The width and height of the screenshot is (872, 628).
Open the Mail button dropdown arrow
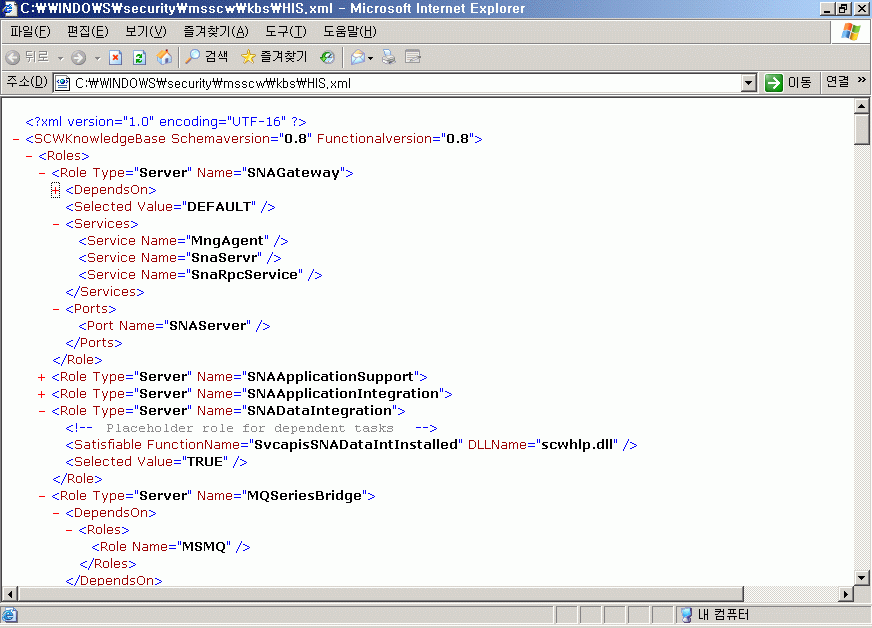tap(370, 58)
